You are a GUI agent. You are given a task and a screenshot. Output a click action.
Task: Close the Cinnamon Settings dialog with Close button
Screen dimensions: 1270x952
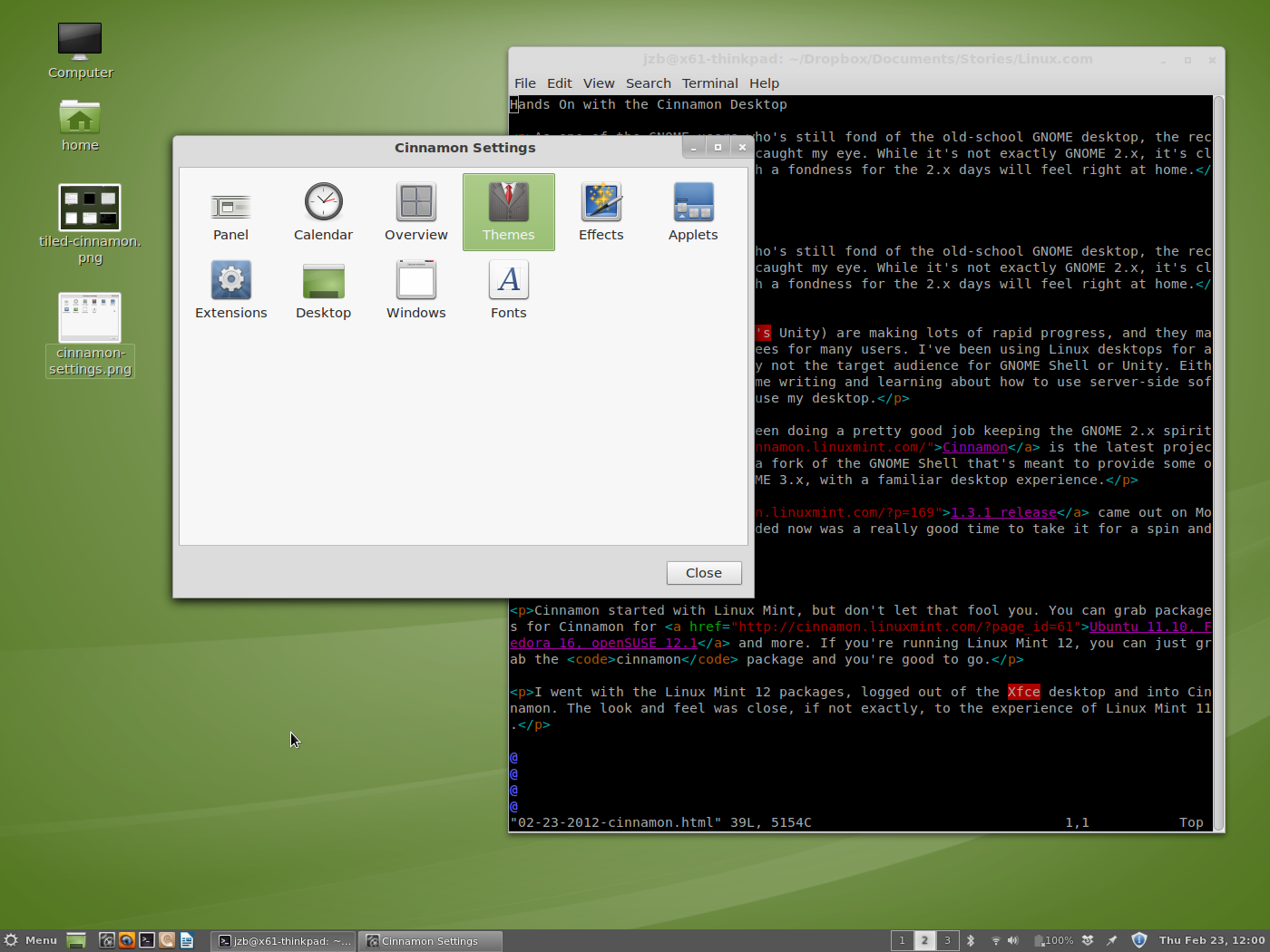click(x=704, y=572)
